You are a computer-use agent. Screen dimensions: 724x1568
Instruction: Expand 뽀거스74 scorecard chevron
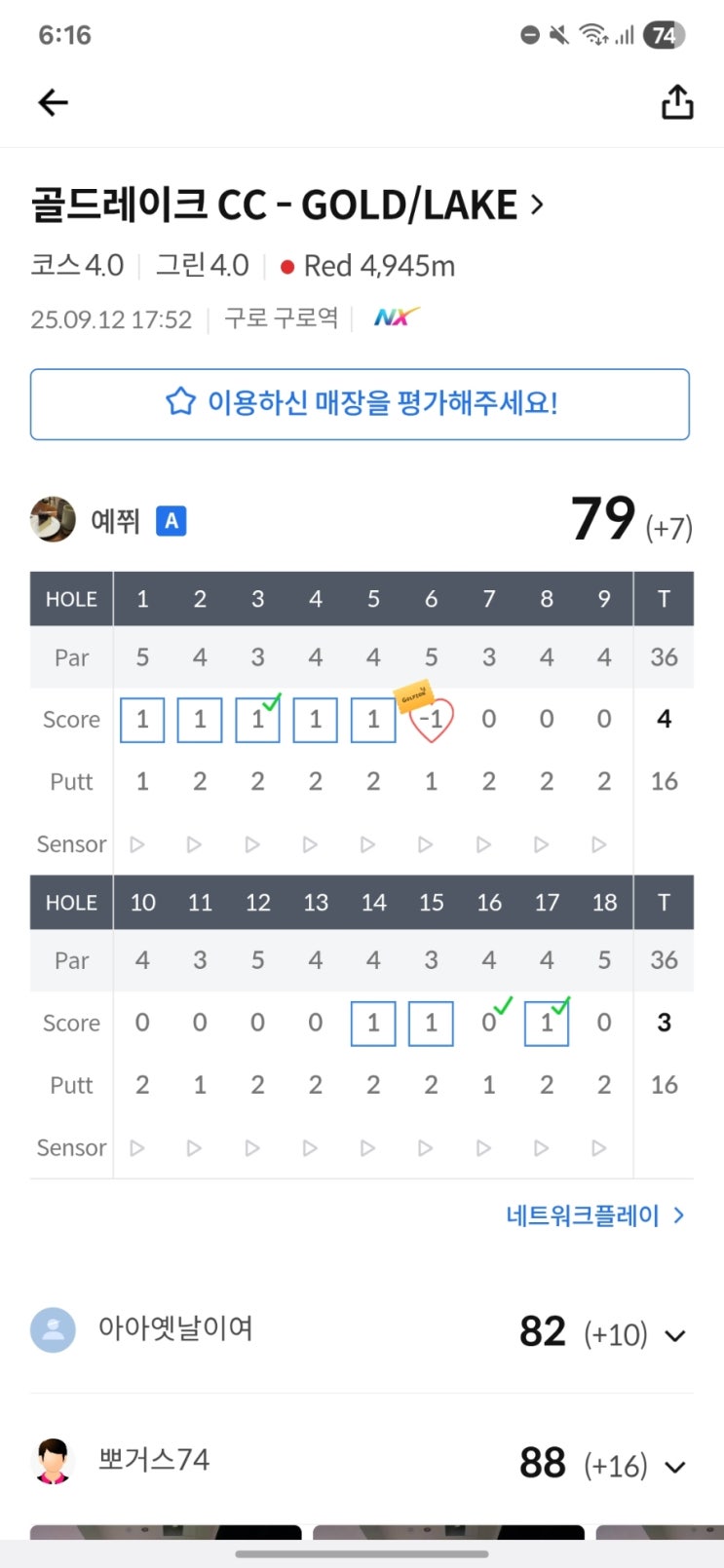pos(674,1466)
